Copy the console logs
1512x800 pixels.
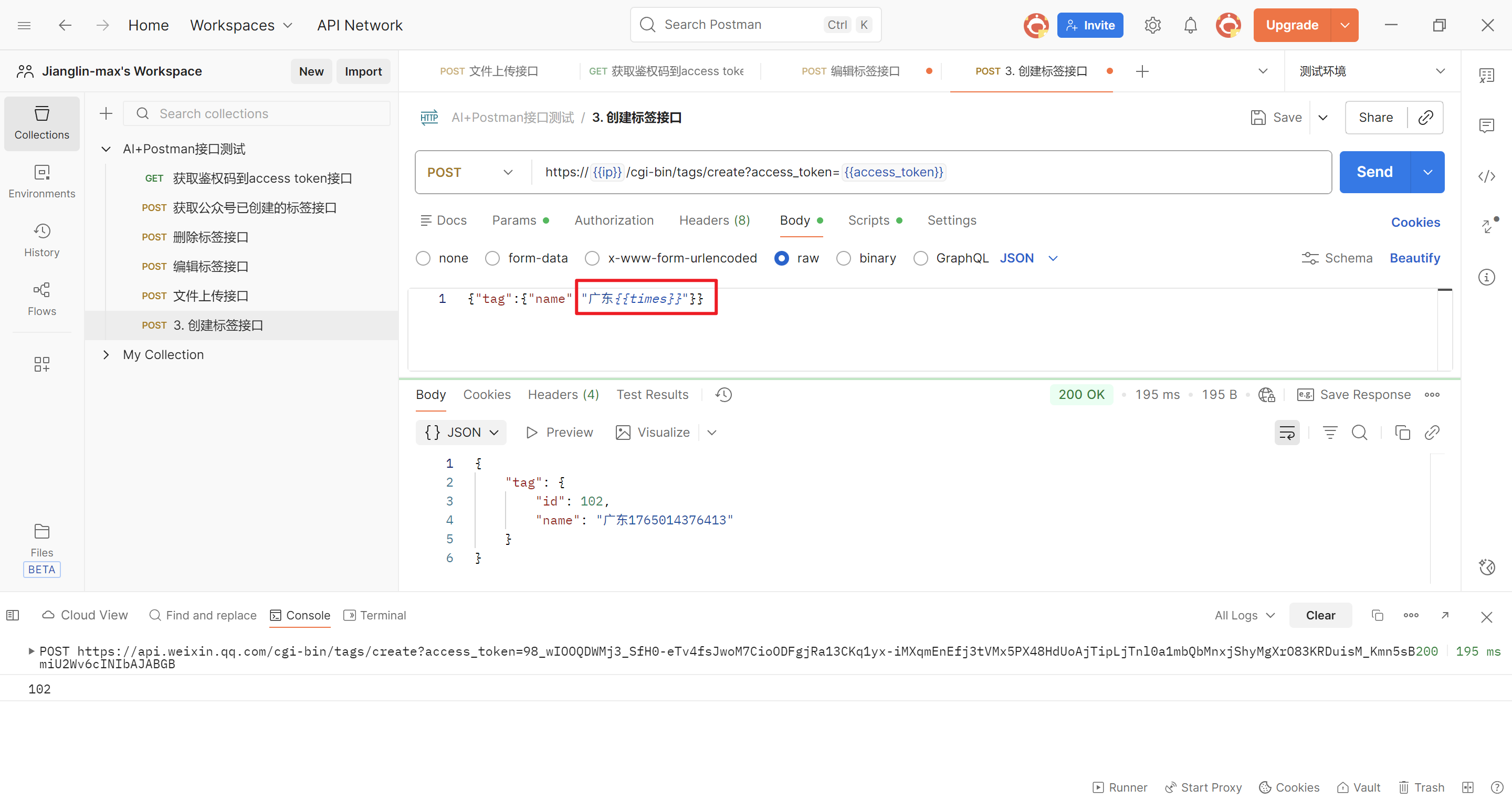(1377, 615)
